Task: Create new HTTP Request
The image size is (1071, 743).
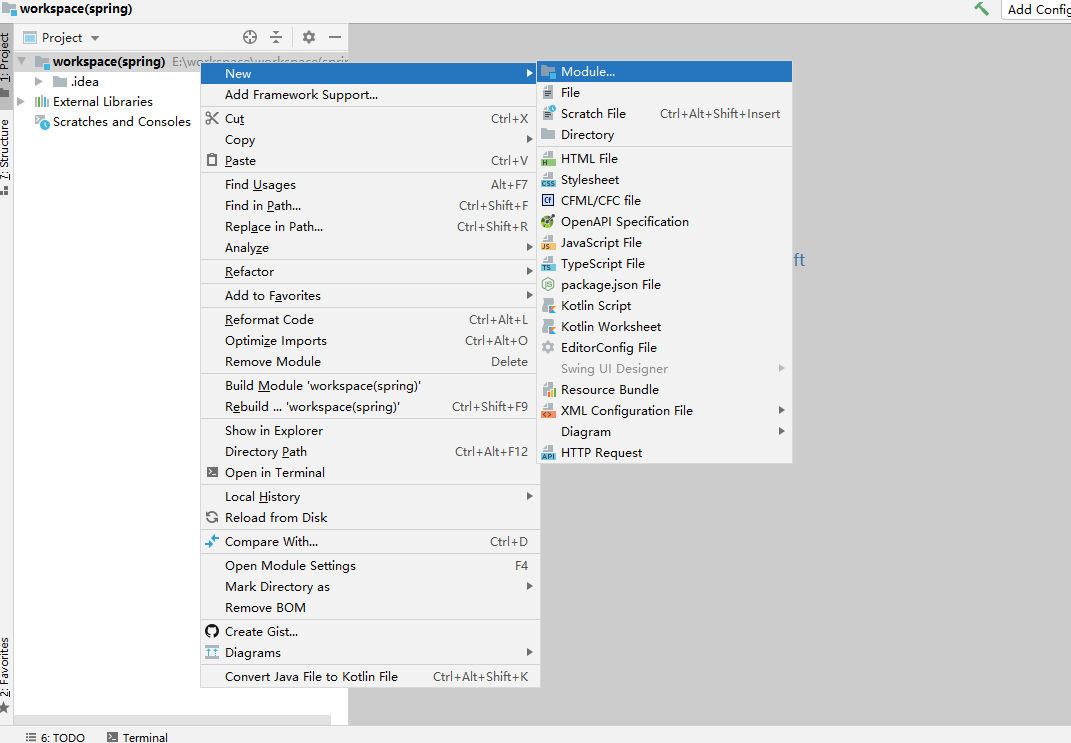Action: (601, 453)
